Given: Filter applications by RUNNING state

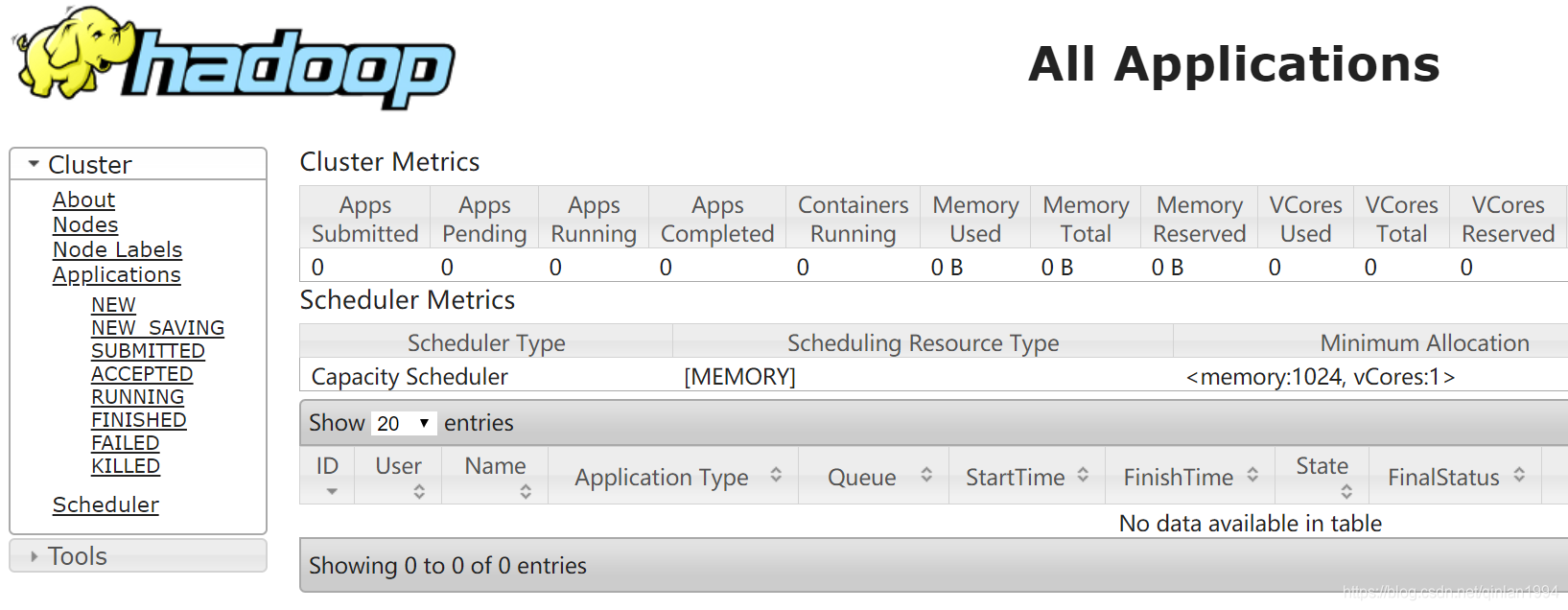Looking at the screenshot, I should [137, 397].
